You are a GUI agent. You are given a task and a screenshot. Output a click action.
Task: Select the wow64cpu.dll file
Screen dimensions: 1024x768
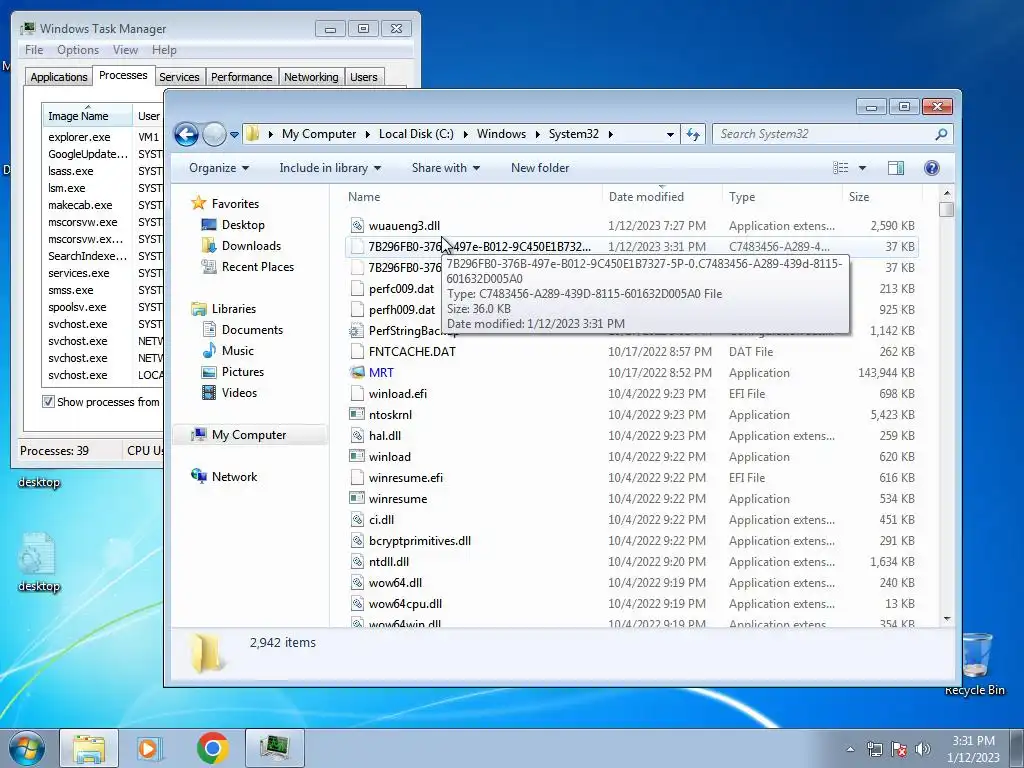click(405, 603)
